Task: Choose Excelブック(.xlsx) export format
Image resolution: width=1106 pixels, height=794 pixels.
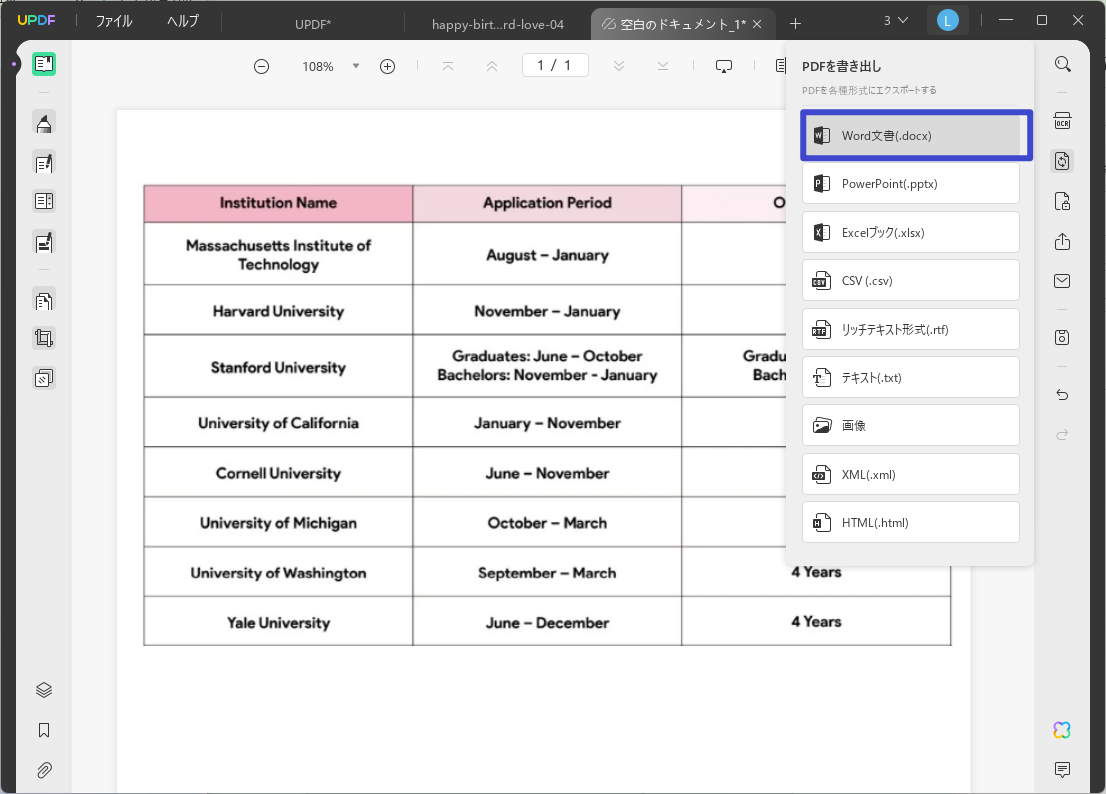Action: tap(911, 233)
